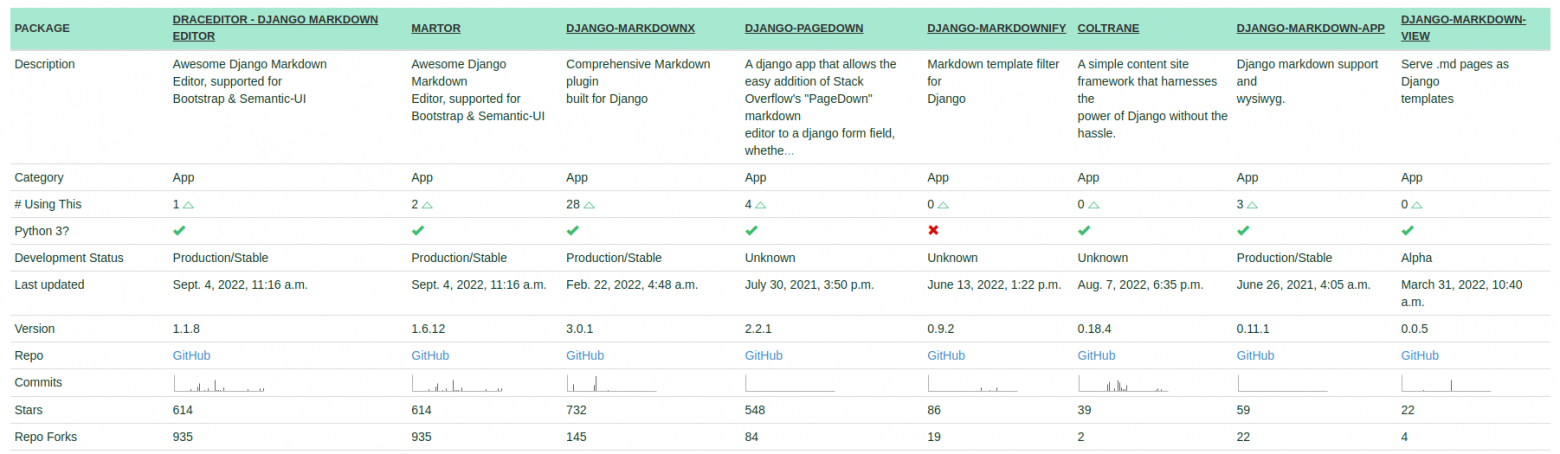Open the Martor package header link
The image size is (1560, 454).
429,28
